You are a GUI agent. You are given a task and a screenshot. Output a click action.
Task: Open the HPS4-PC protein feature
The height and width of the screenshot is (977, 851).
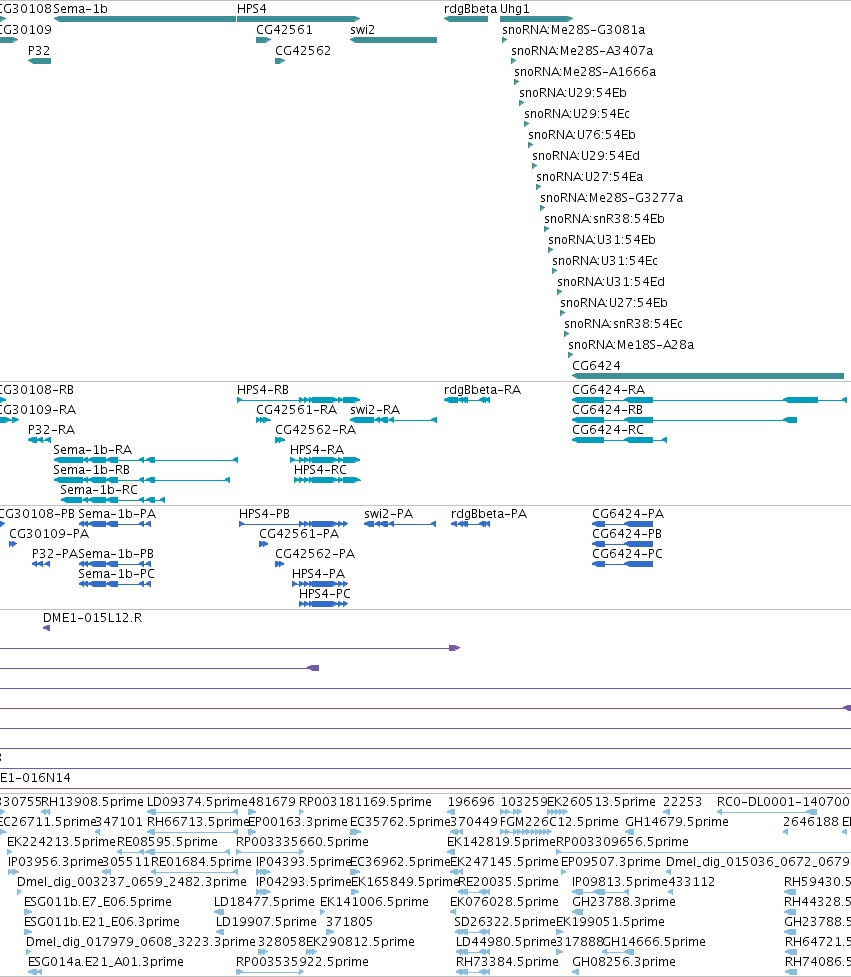click(x=323, y=604)
